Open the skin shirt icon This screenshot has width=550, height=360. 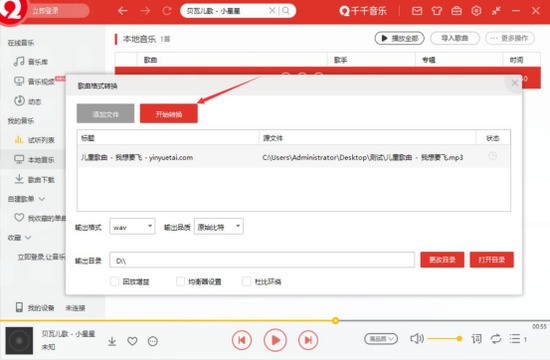437,11
